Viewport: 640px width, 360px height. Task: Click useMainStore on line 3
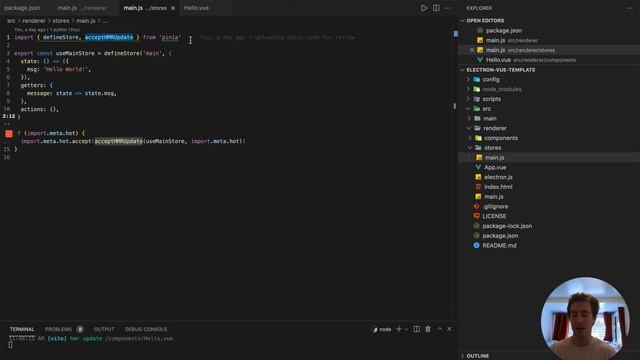click(x=75, y=53)
